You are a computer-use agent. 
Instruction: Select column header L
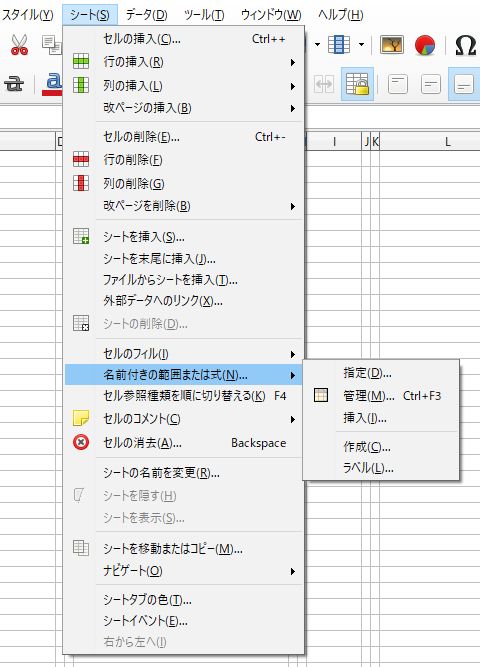[430, 142]
